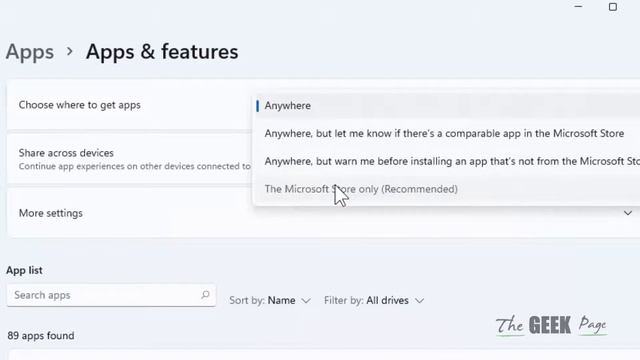Choose "Anywhere, but let me know" comparable app option
The width and height of the screenshot is (640, 360).
coord(447,133)
